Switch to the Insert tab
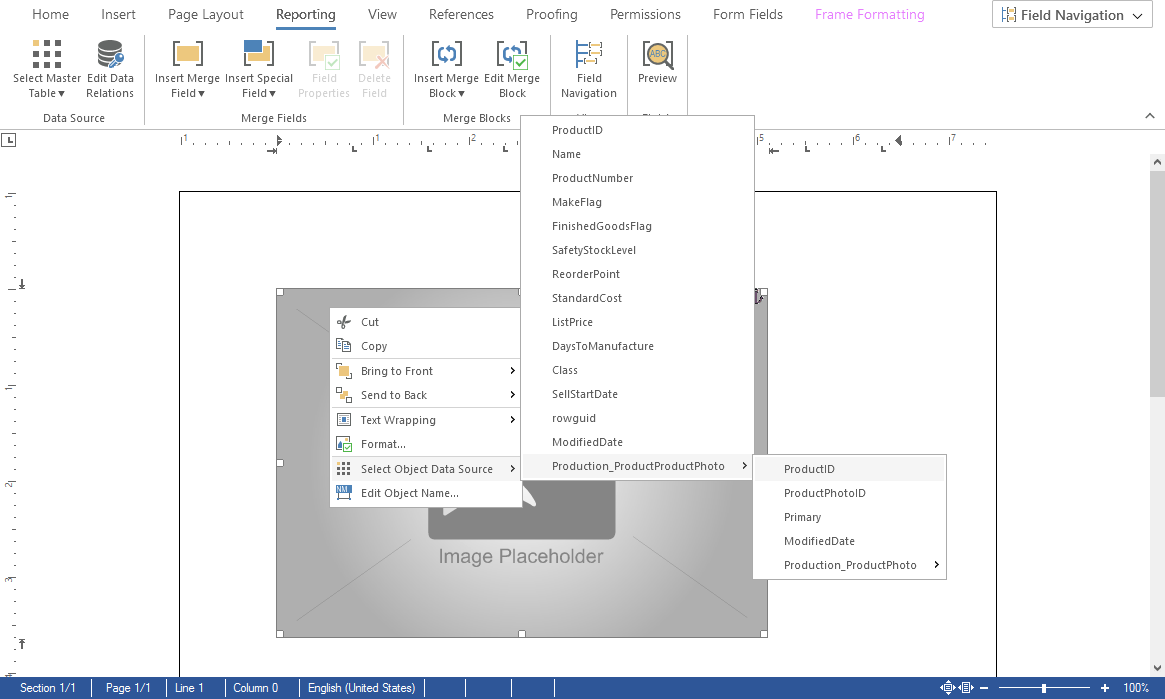The height and width of the screenshot is (699, 1165). tap(118, 14)
